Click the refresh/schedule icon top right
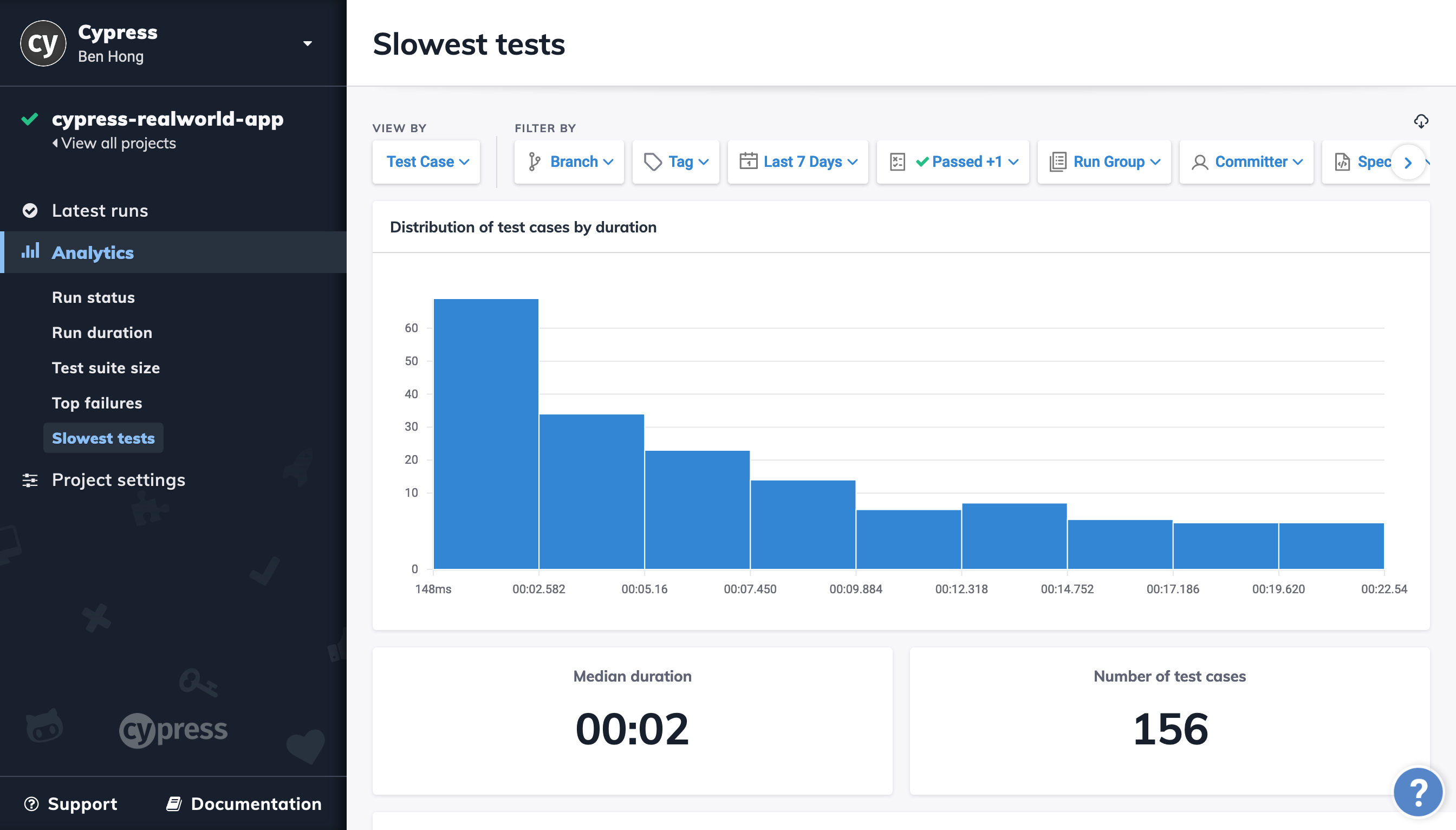 click(1422, 121)
